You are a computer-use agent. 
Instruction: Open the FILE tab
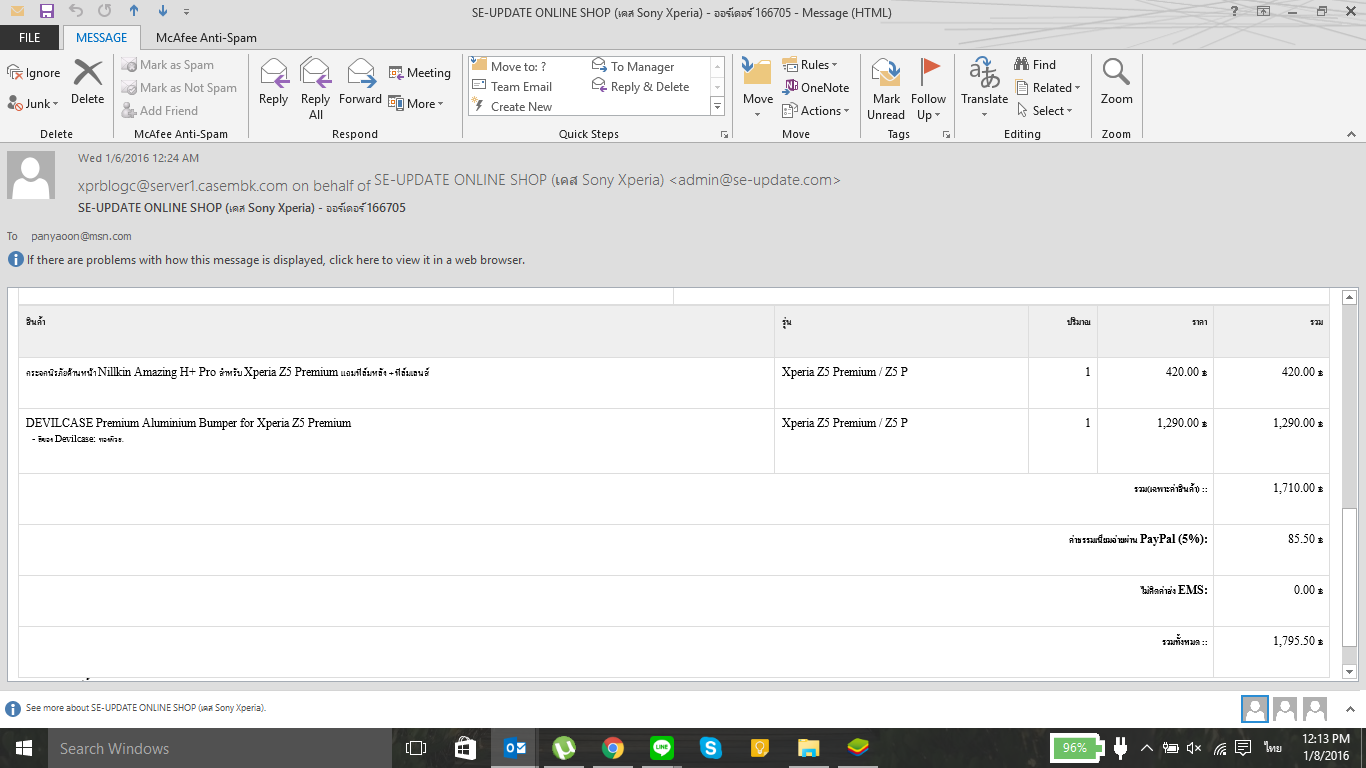tap(29, 38)
